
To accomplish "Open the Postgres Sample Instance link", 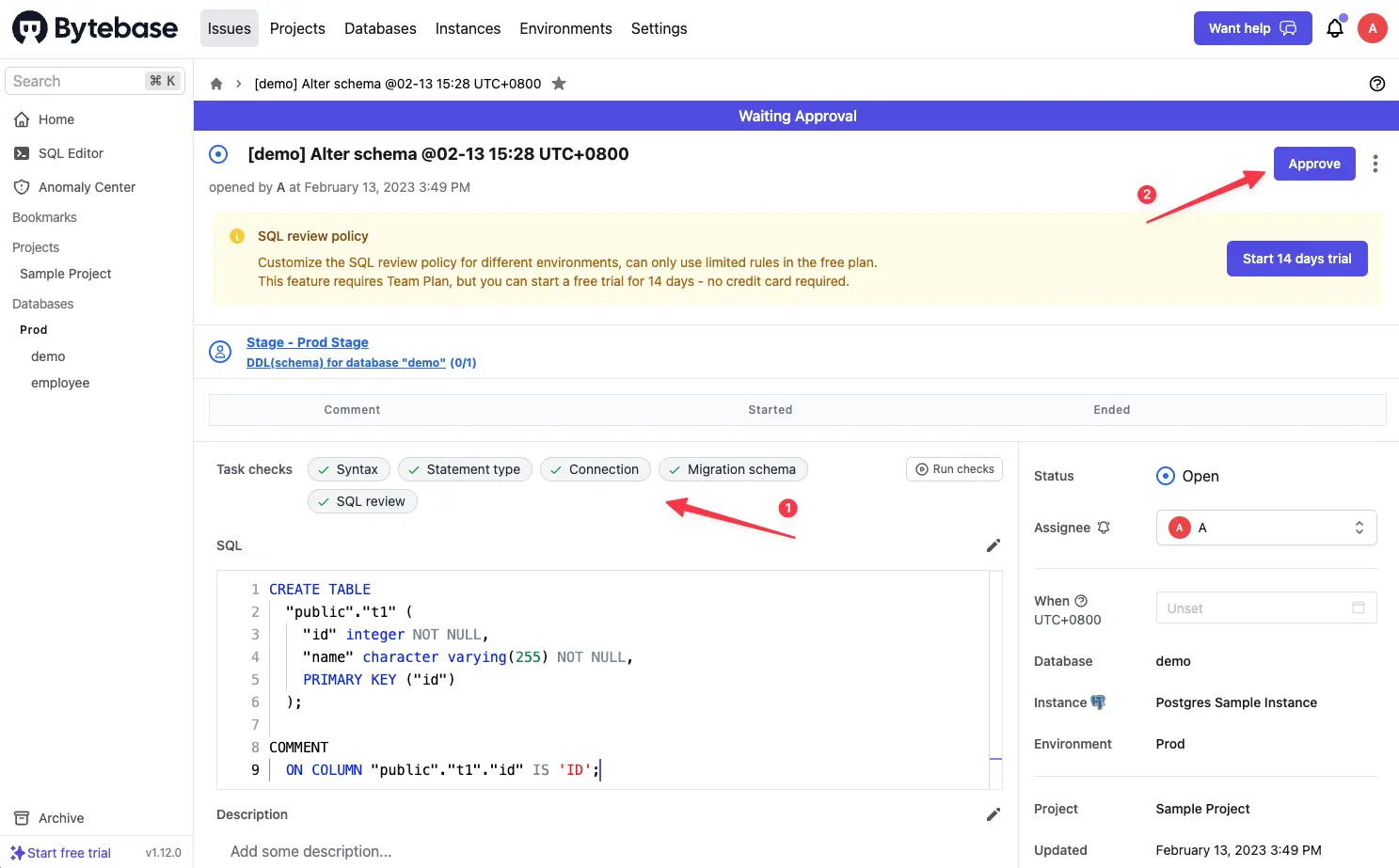I will click(1236, 702).
